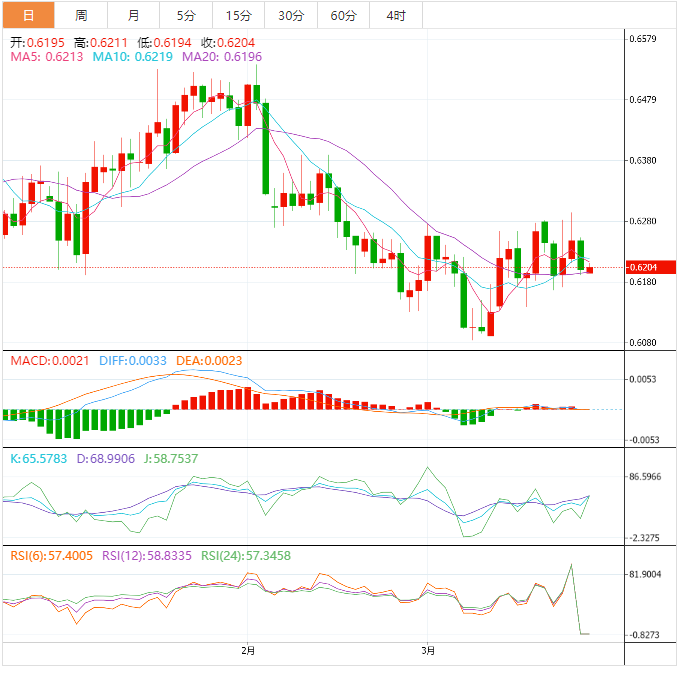
Task: Click the red 0.6204 current price tag
Action: tap(642, 267)
